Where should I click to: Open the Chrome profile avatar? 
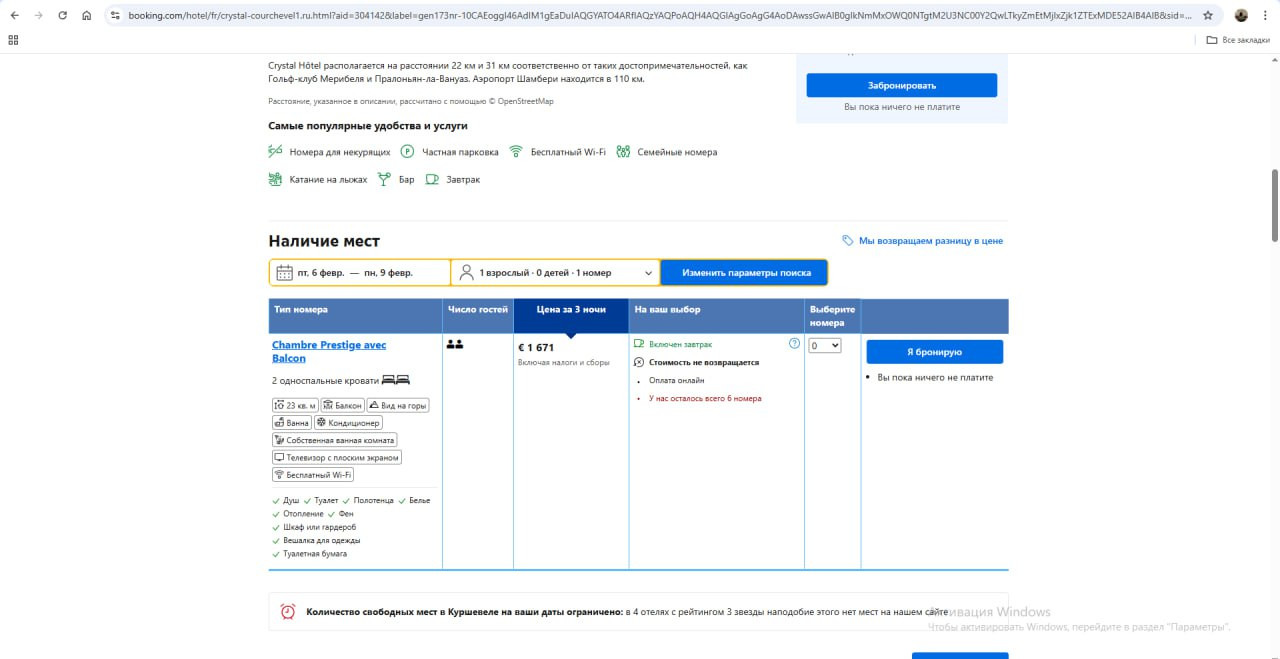coord(1241,16)
